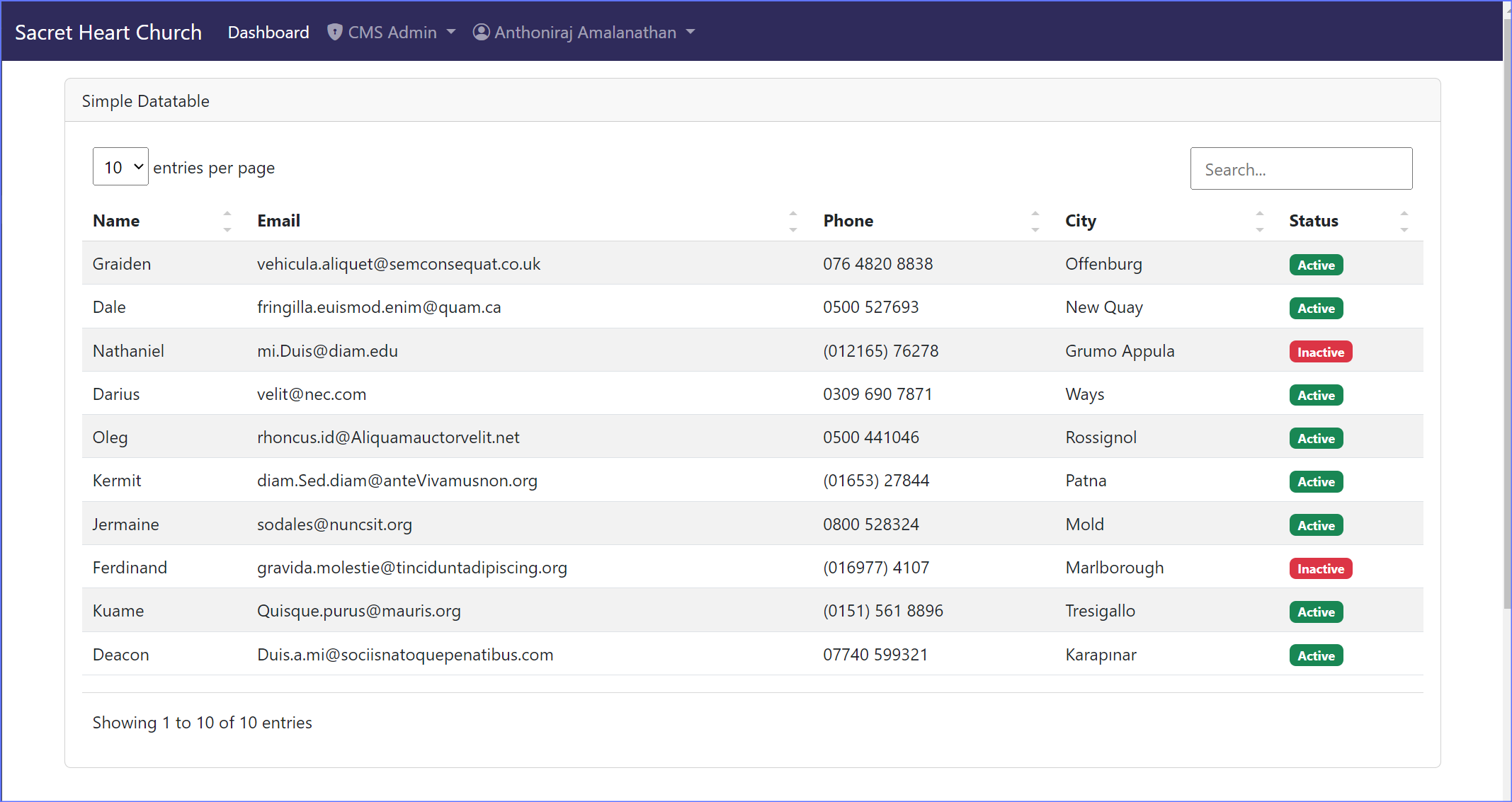The image size is (1512, 802).
Task: Click the Status column sort icon
Action: coord(1406,220)
